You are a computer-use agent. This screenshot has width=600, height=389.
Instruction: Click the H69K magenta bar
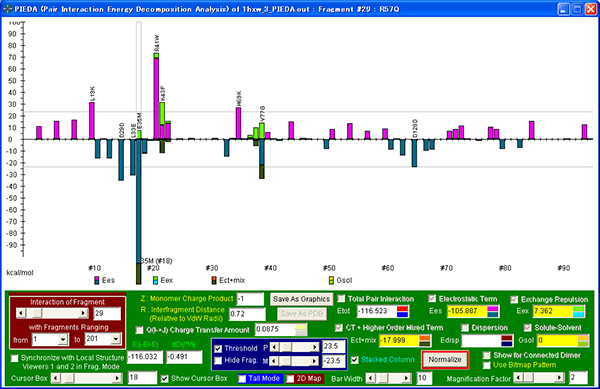click(238, 124)
